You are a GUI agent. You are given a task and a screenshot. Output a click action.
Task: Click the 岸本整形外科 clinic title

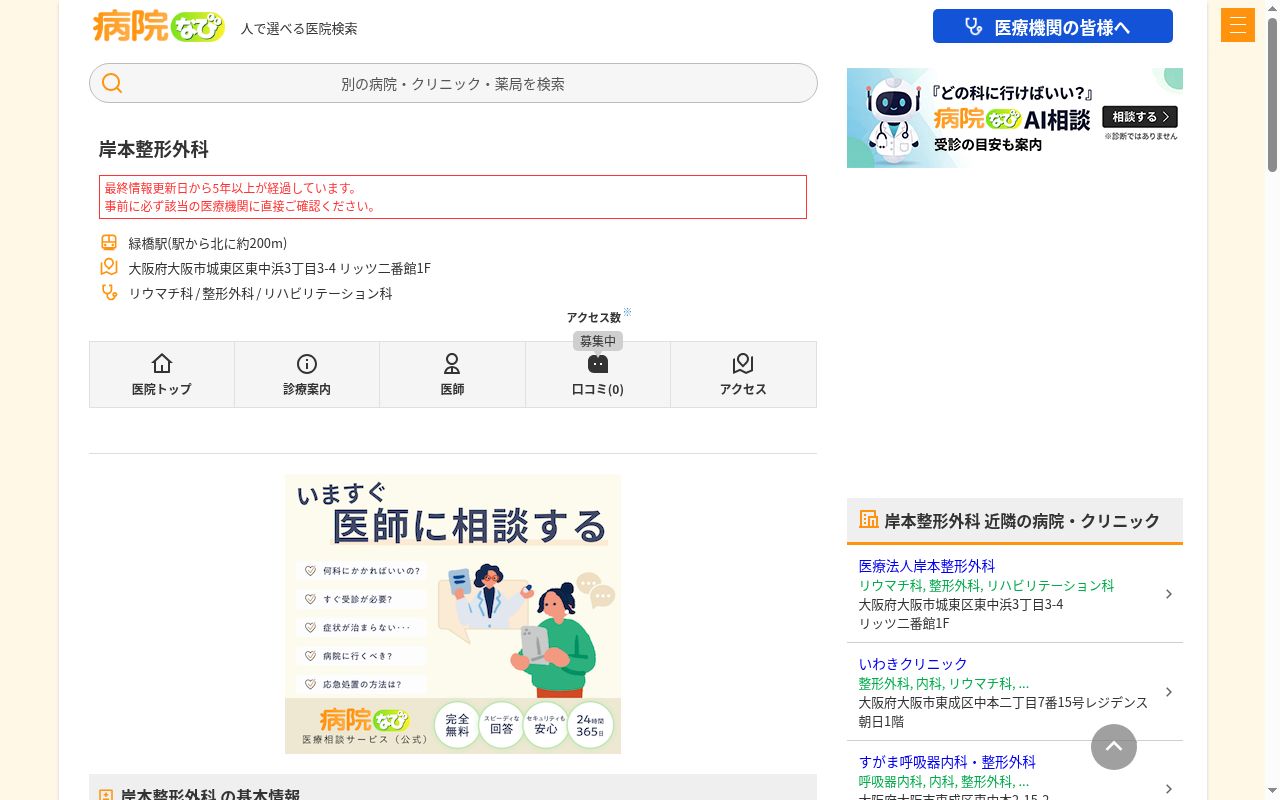click(154, 149)
